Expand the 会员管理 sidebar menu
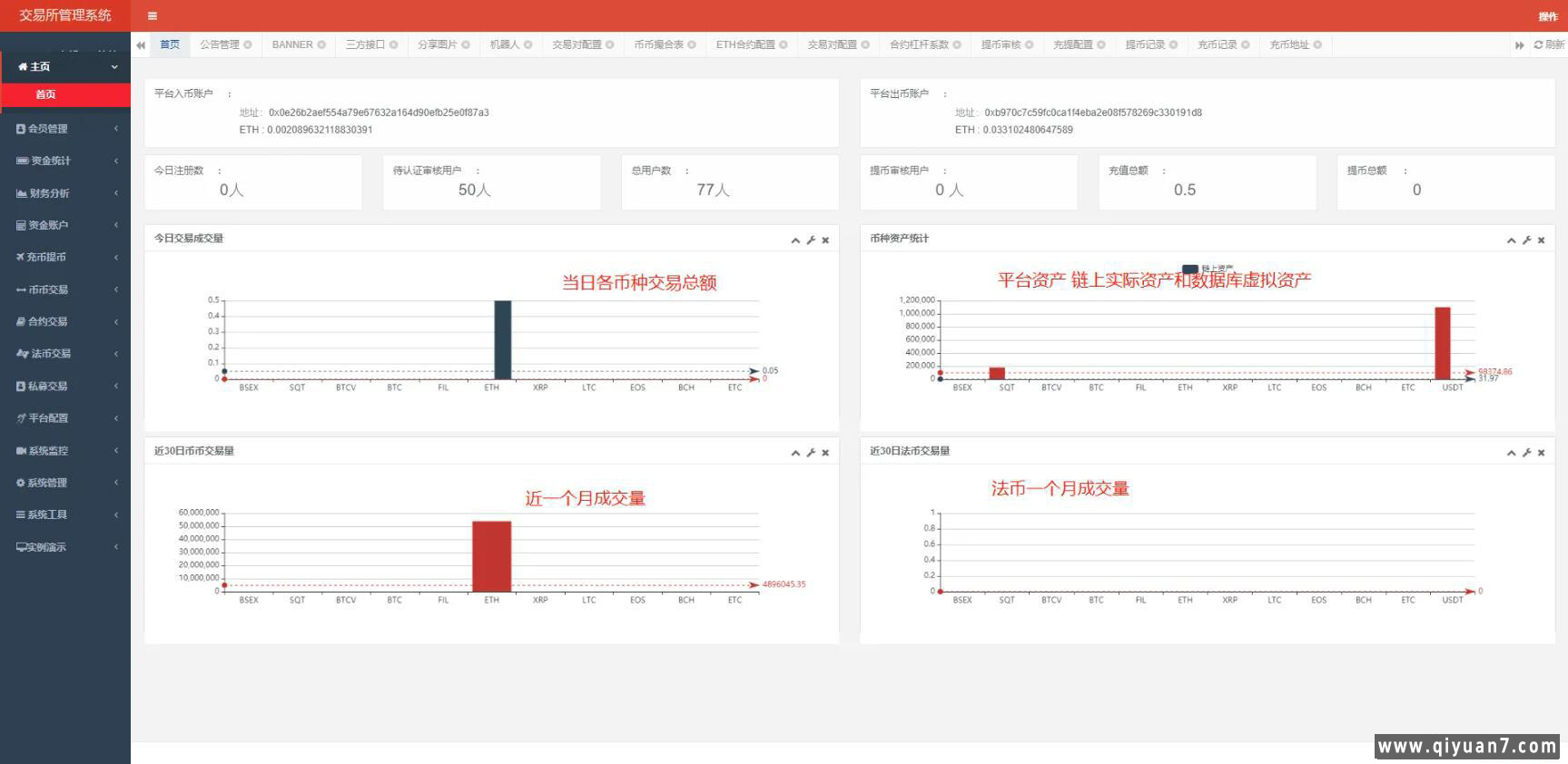Image resolution: width=1568 pixels, height=764 pixels. pyautogui.click(x=65, y=129)
